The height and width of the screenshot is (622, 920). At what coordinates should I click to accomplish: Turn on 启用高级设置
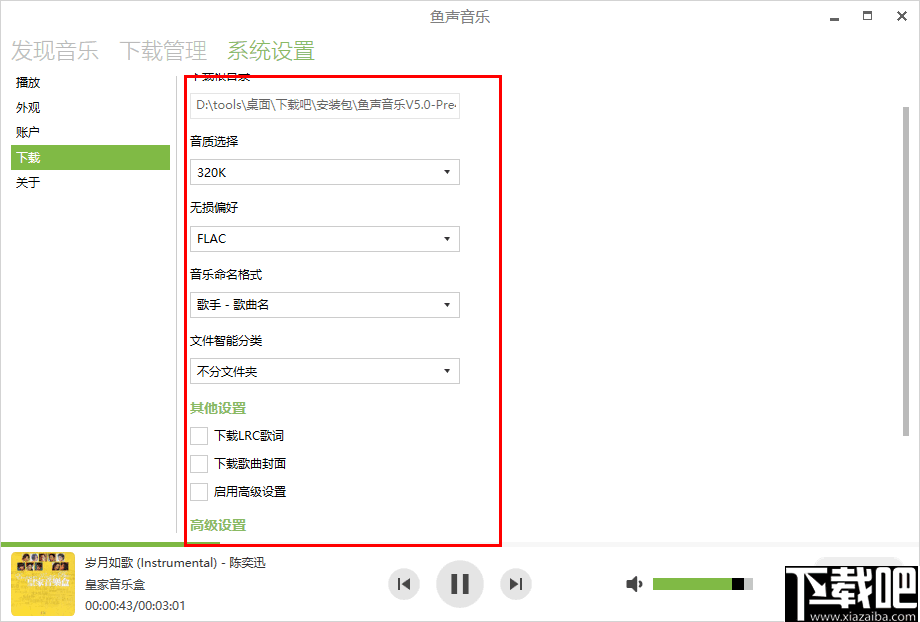198,491
